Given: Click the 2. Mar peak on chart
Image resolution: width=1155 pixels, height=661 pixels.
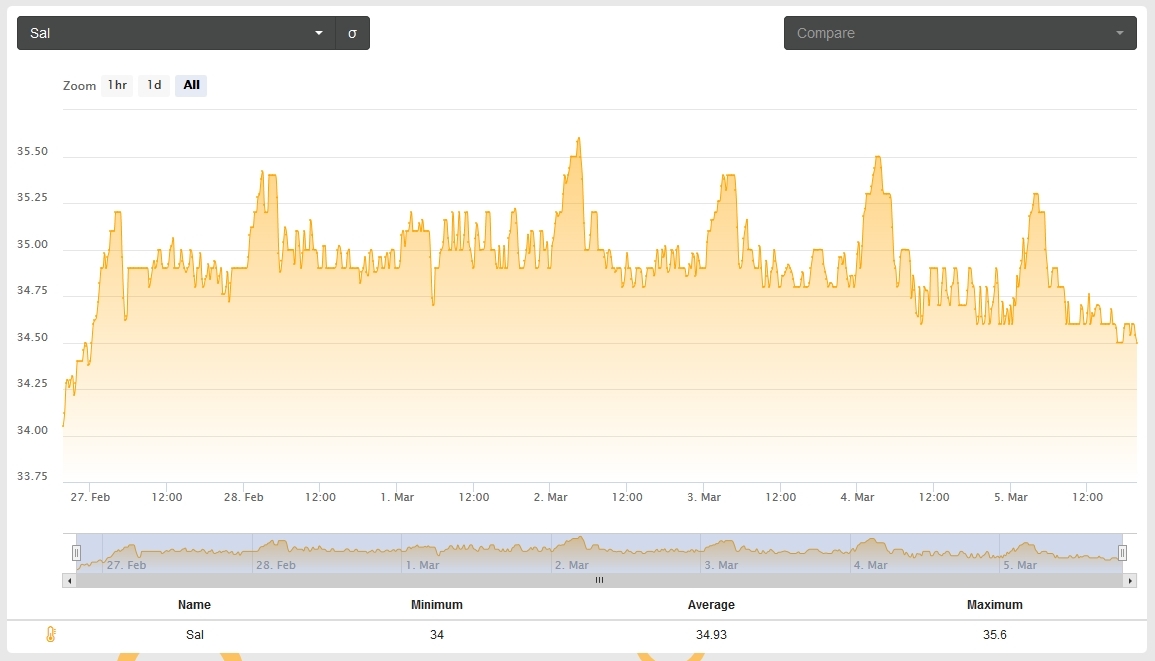Looking at the screenshot, I should coord(579,139).
